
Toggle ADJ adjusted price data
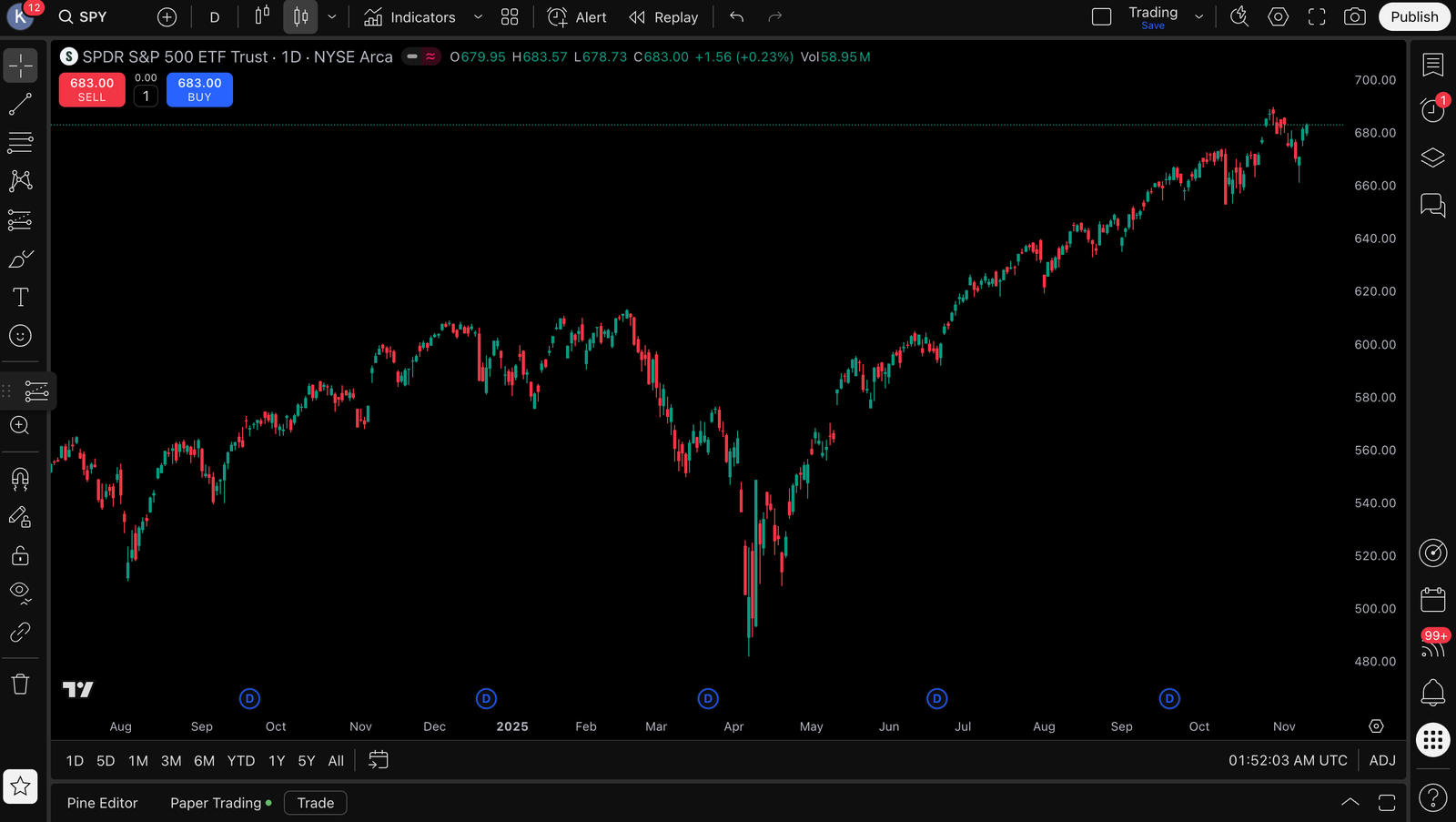1381,760
